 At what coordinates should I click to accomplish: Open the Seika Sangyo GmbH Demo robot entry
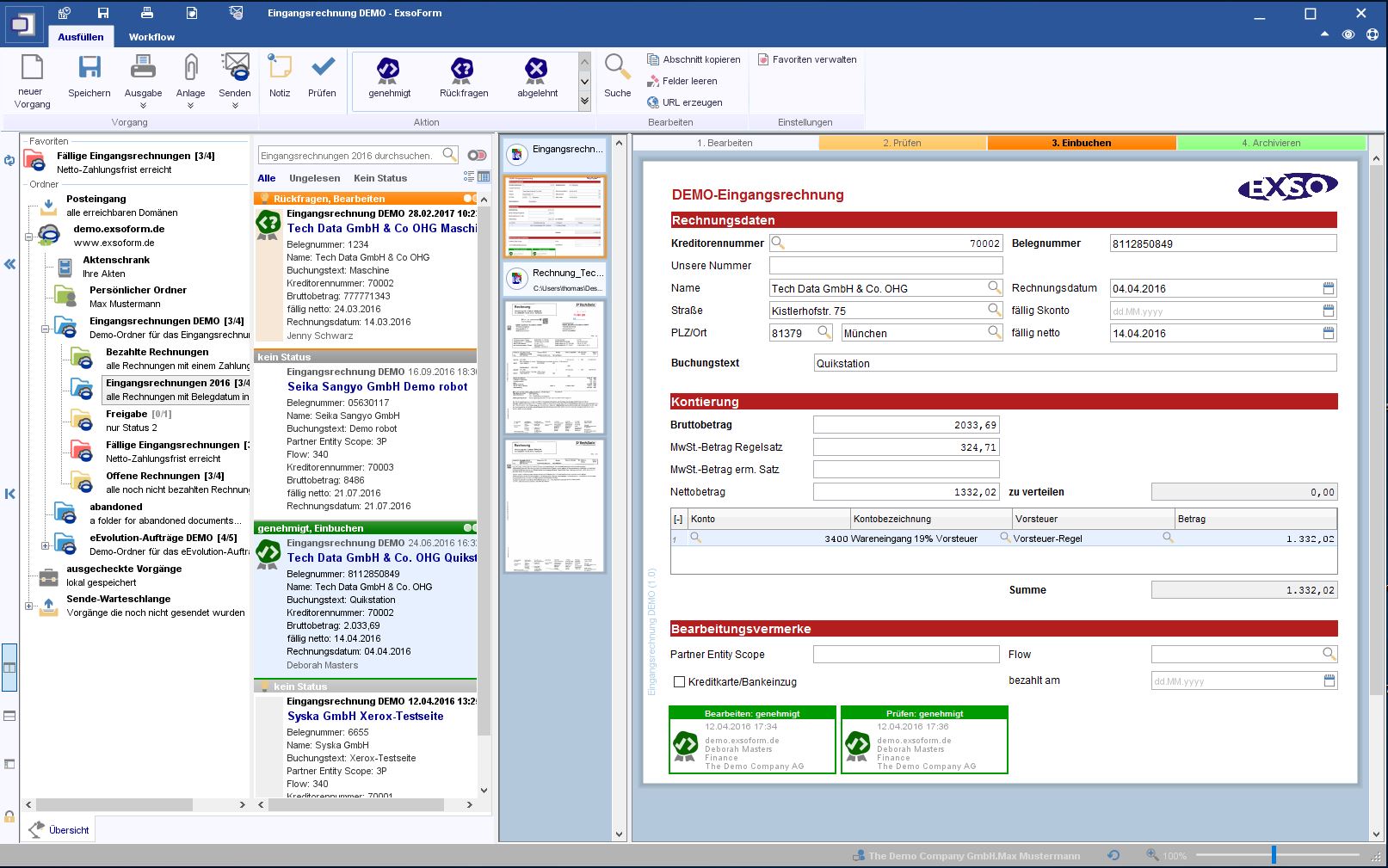point(366,439)
